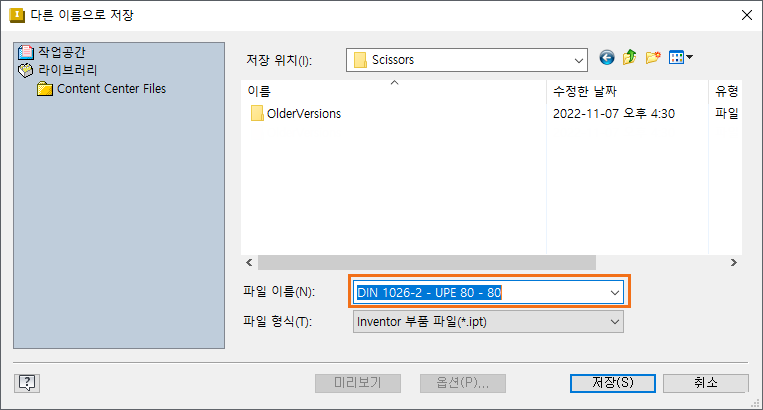Click the help question mark icon
Screen dimensions: 763x410
[x=27, y=383]
